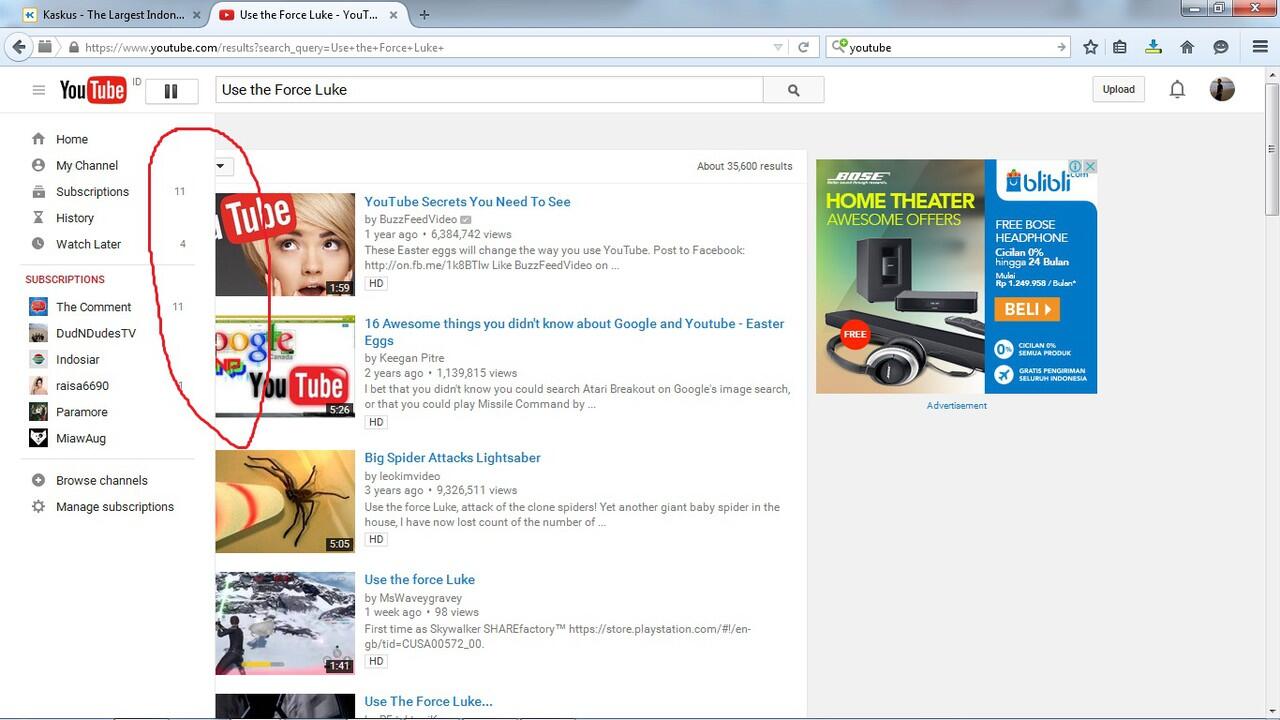Click the ad info icon on Bose advertisement
The width and height of the screenshot is (1280, 720).
(1075, 167)
